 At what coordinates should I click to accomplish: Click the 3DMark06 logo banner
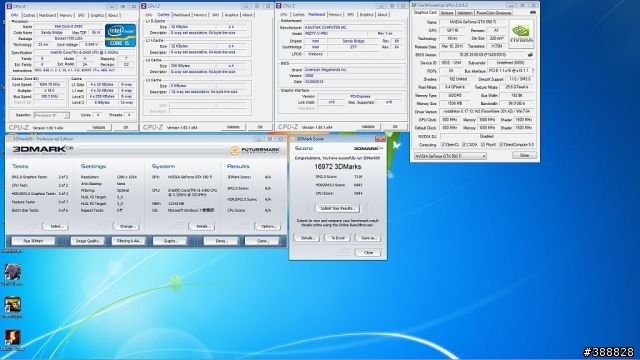42,149
